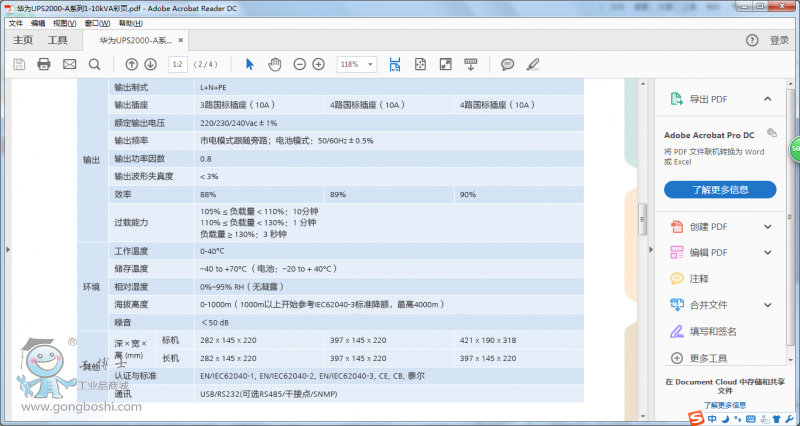Click the 导出 PDF label
800x426 pixels.
pos(709,99)
